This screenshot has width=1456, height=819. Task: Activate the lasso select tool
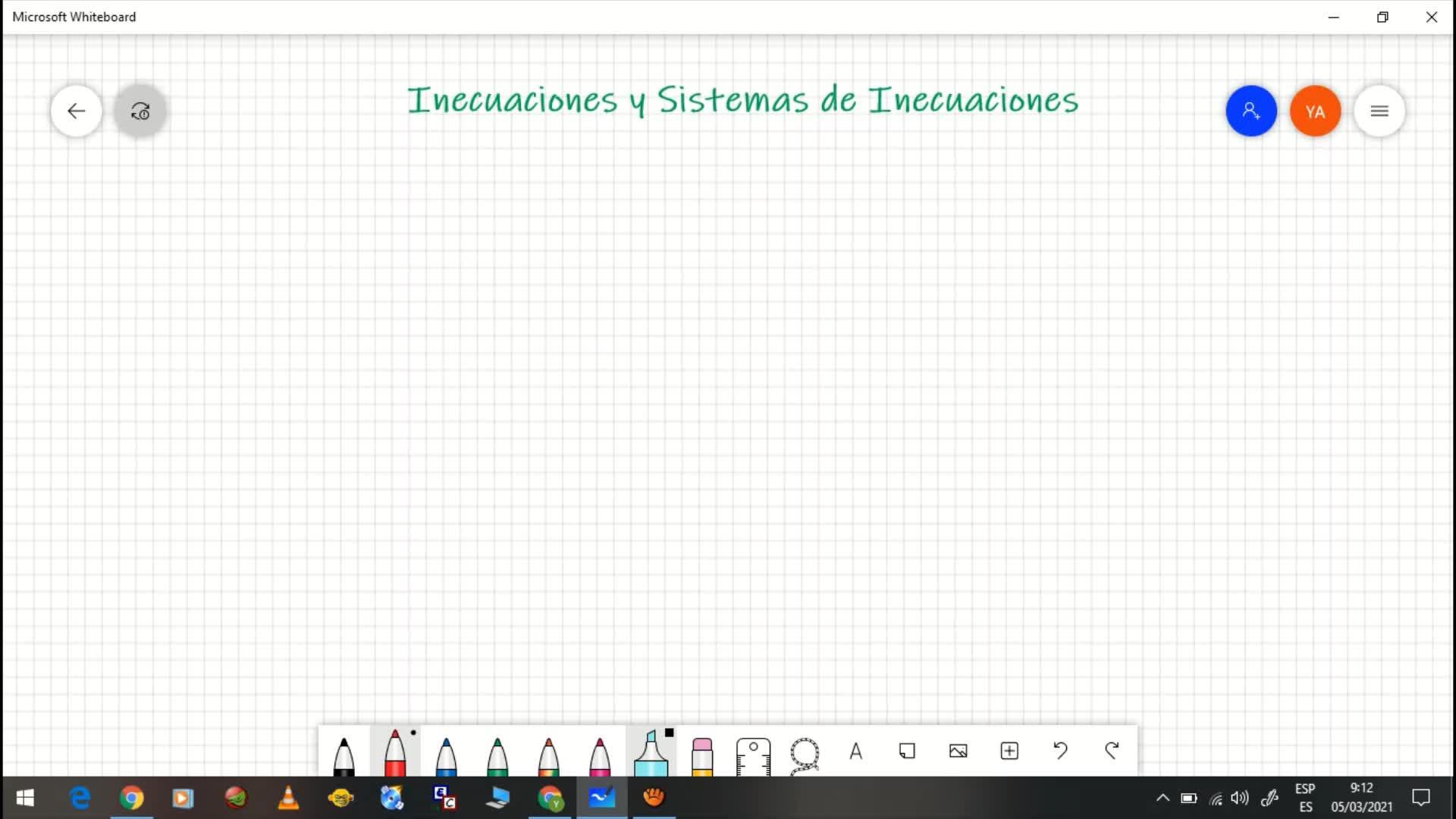point(805,753)
